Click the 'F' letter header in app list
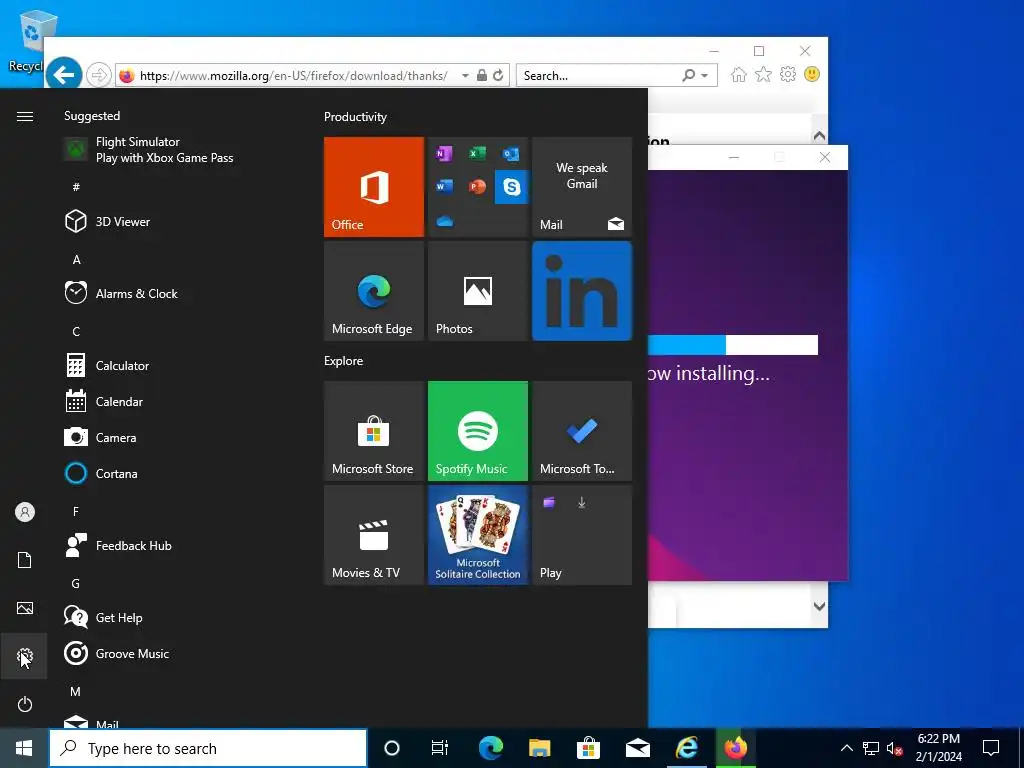Image resolution: width=1024 pixels, height=768 pixels. coord(76,511)
